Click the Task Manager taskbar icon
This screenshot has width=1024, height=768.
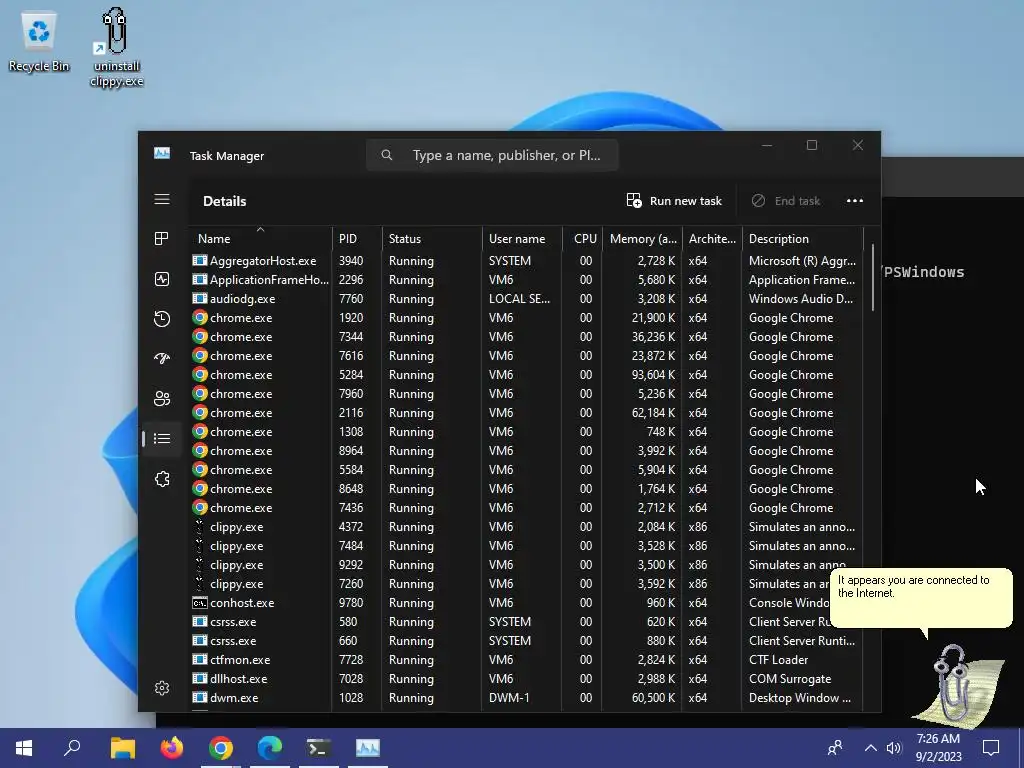368,748
